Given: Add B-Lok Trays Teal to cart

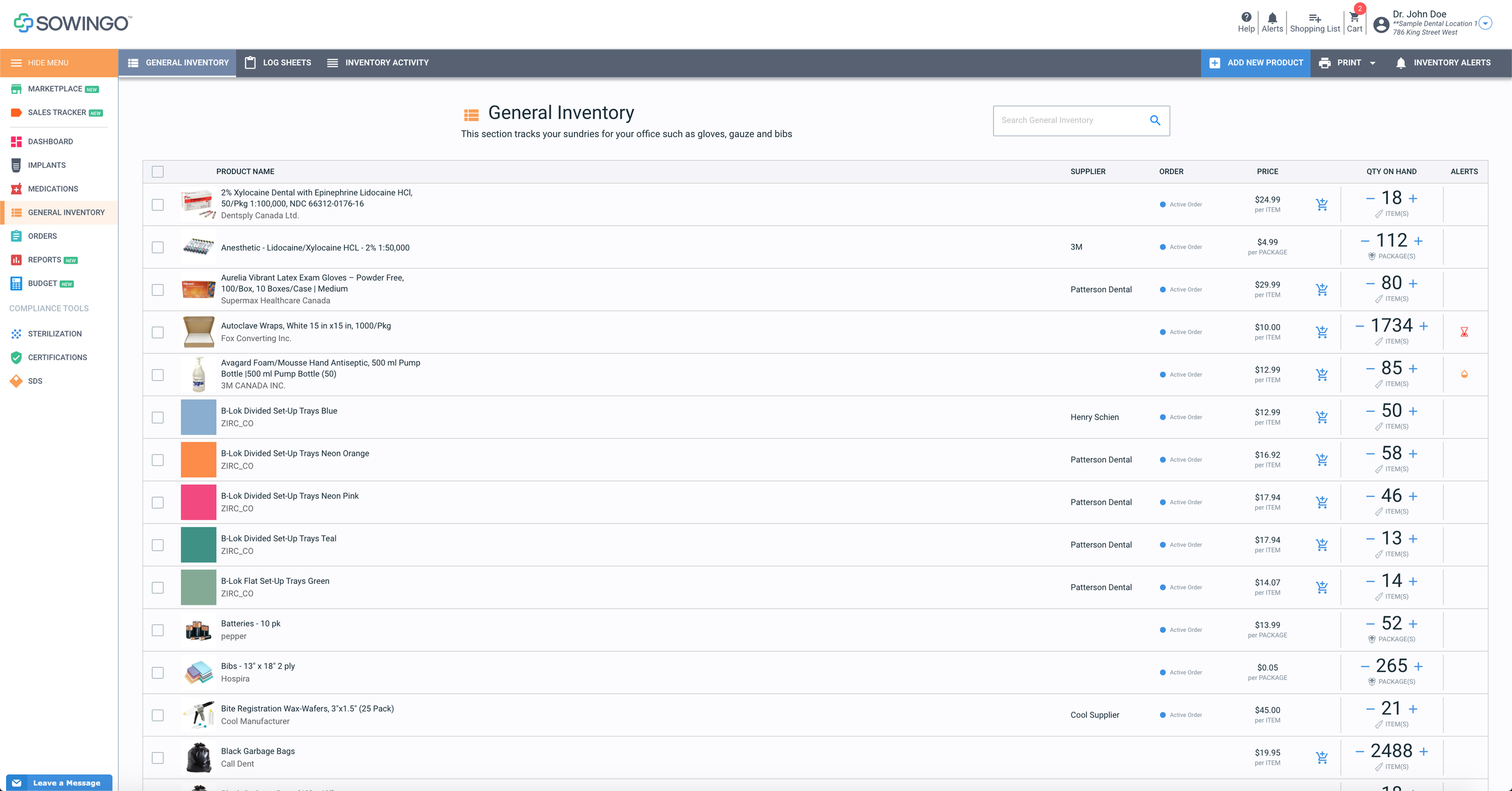Looking at the screenshot, I should coord(1321,545).
